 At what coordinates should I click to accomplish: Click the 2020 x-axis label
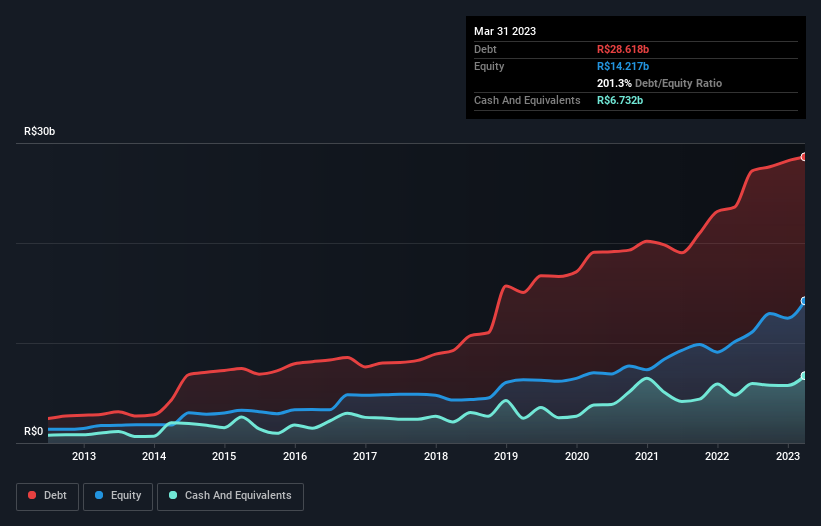[576, 456]
